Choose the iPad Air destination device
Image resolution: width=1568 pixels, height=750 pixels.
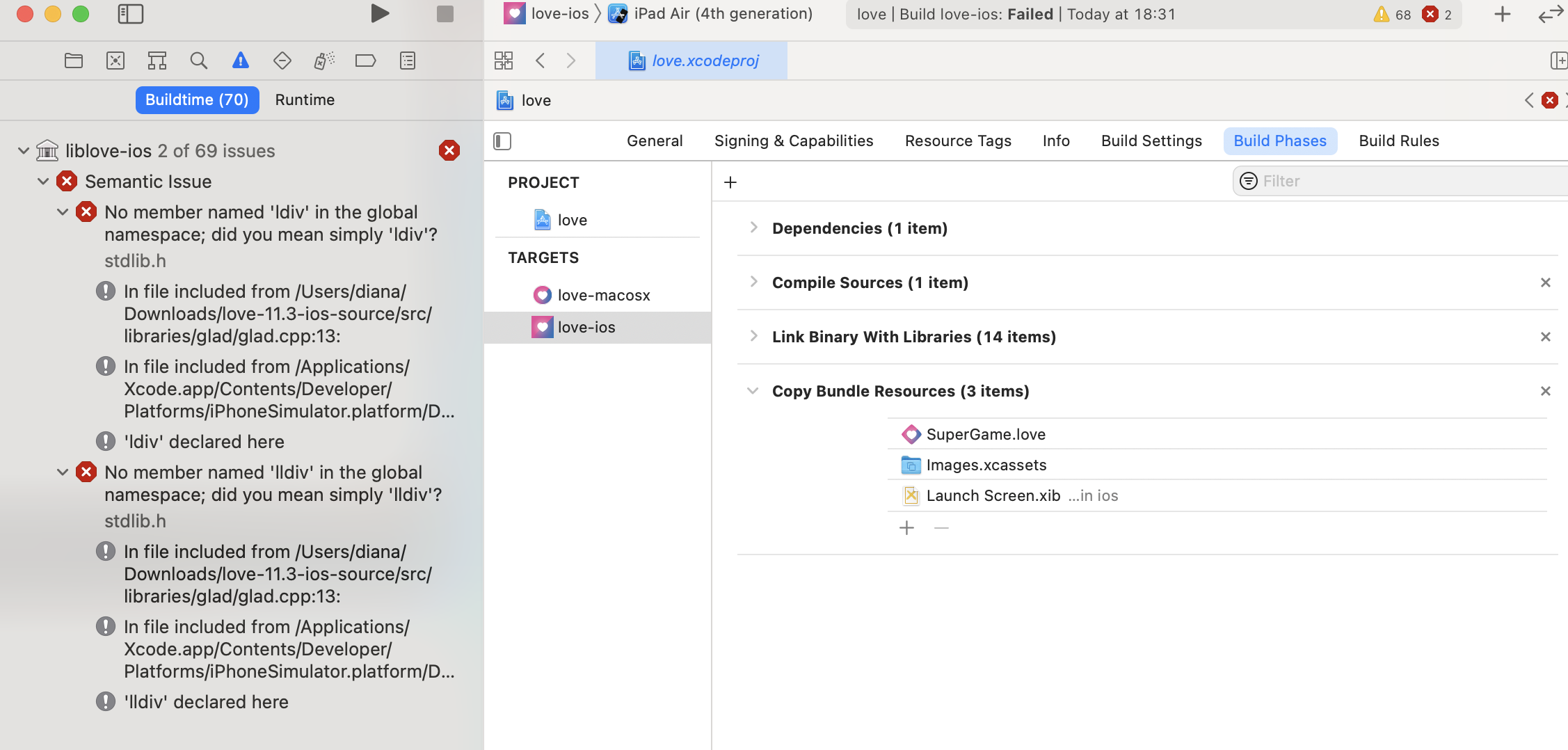tap(710, 14)
